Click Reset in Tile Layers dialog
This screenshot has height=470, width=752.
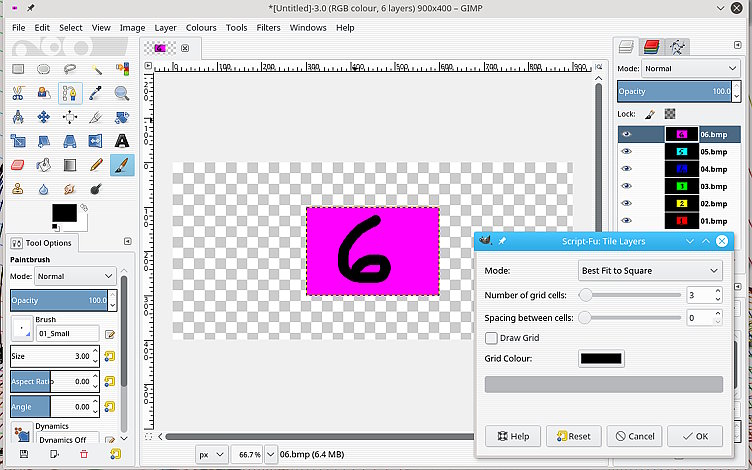click(x=574, y=436)
